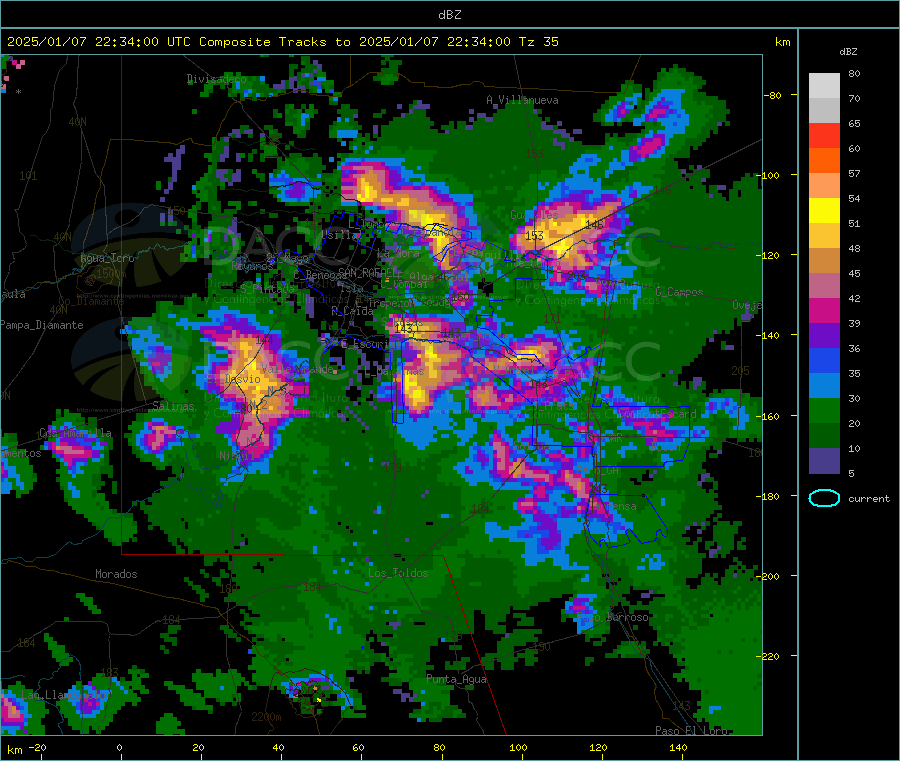Select the 'Cos_Amarilla' place label
900x761 pixels.
(x=75, y=433)
